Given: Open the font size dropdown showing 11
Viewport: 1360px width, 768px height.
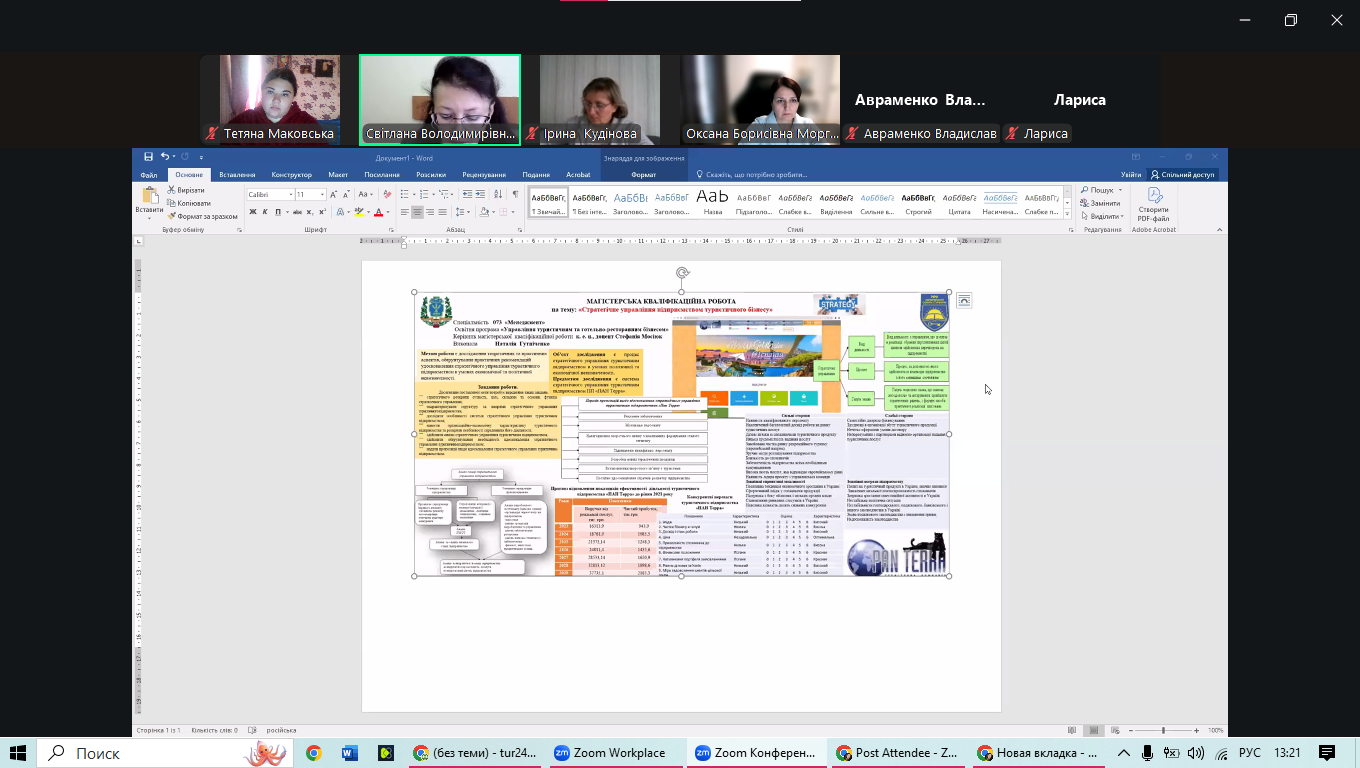Looking at the screenshot, I should pyautogui.click(x=323, y=195).
